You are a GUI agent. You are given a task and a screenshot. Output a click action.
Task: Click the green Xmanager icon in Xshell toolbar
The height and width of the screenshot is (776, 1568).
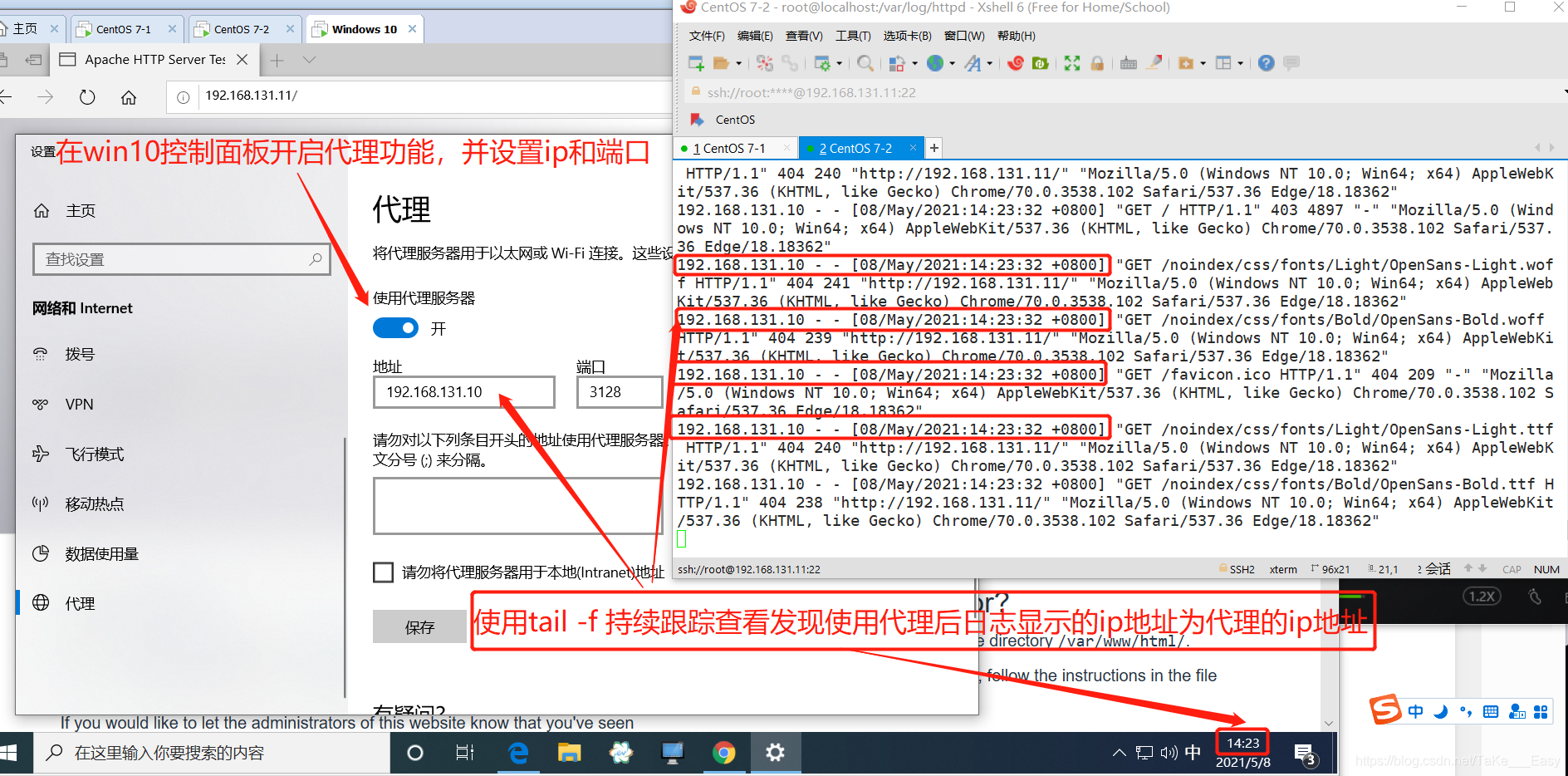[1040, 63]
